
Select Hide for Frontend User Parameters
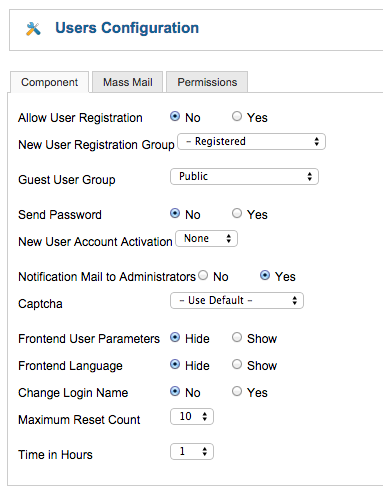tap(175, 337)
